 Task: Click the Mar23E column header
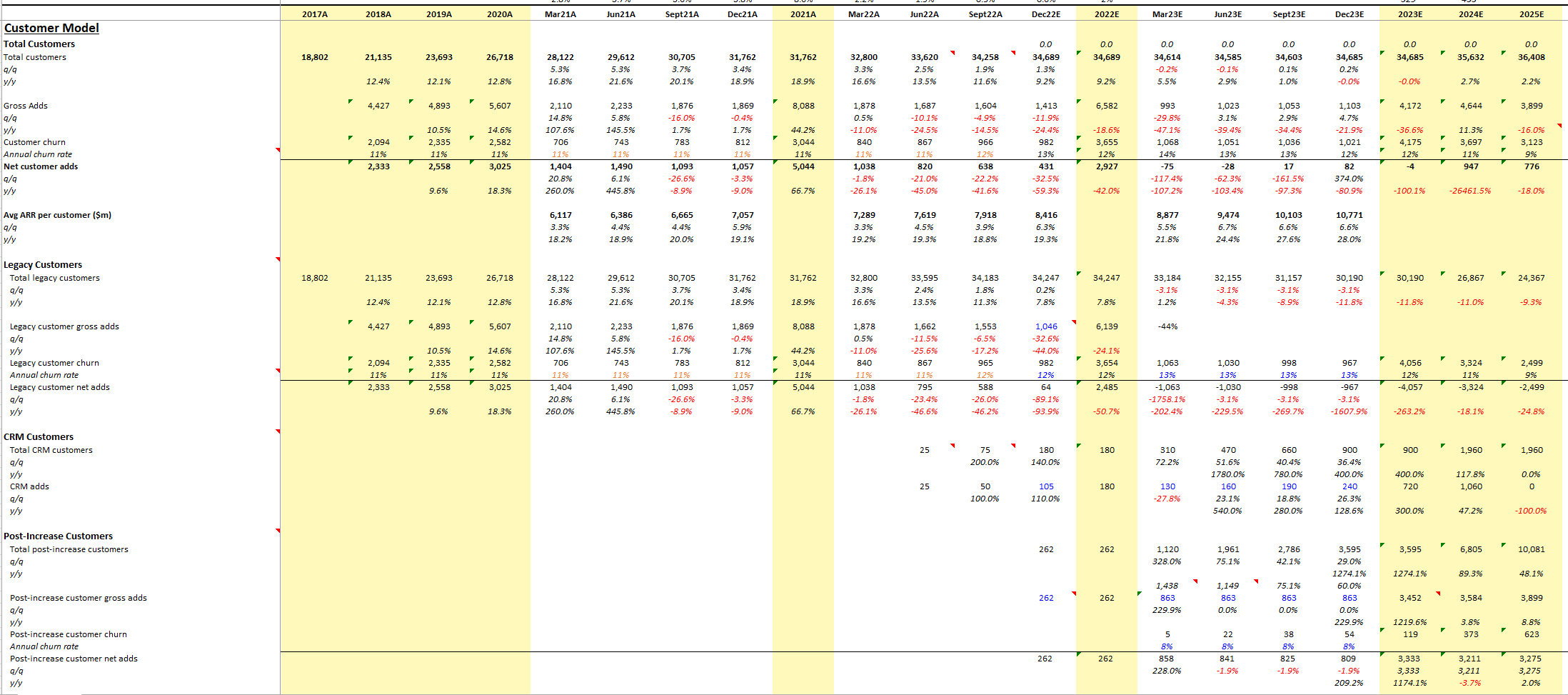pos(1167,14)
